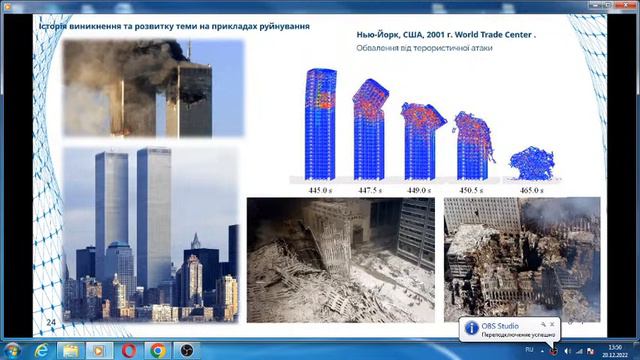The width and height of the screenshot is (640, 360).
Task: Click the left debris ruins photo
Action: pyautogui.click(x=341, y=260)
